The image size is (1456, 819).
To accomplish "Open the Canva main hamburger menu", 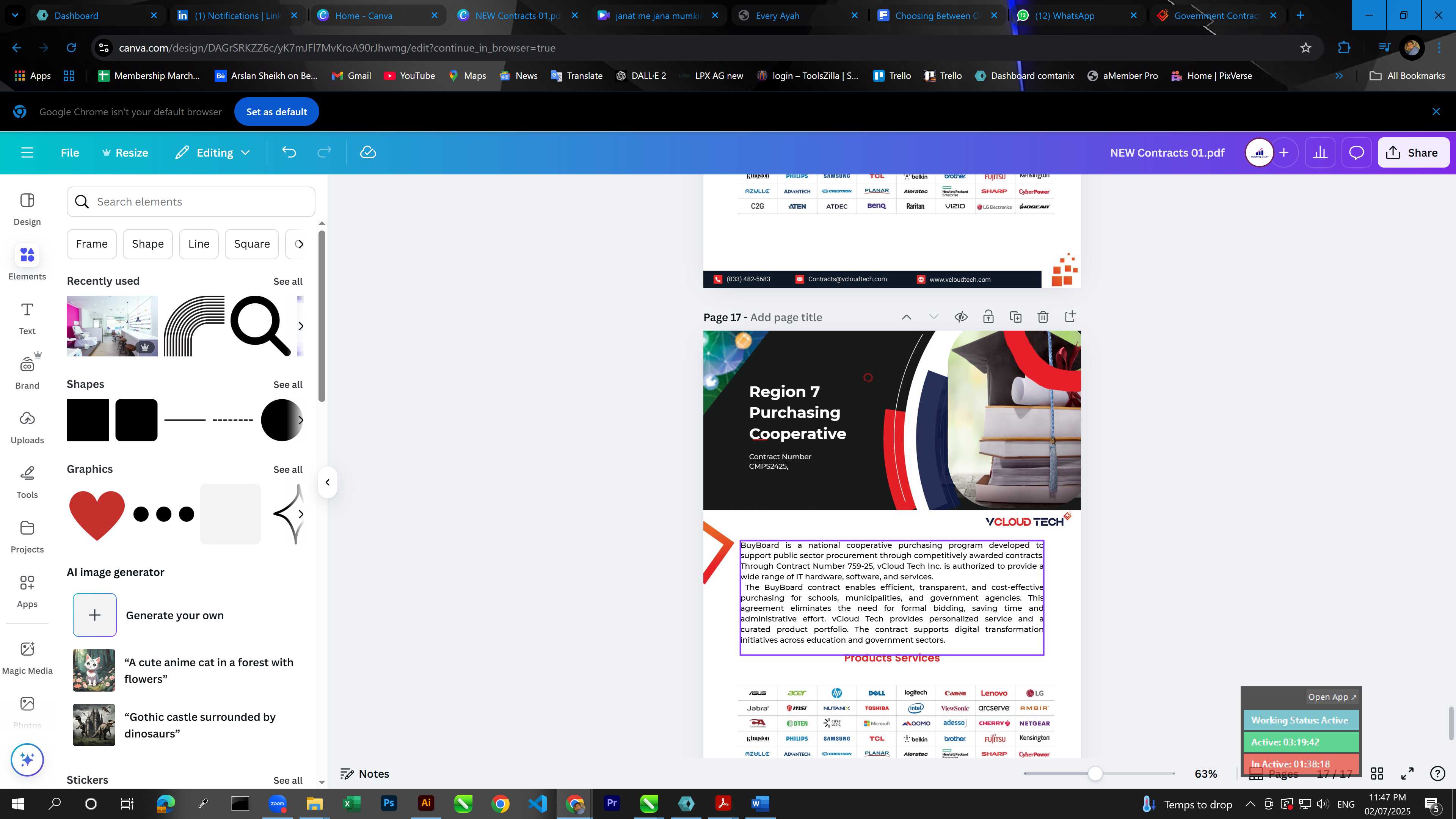I will 27,152.
